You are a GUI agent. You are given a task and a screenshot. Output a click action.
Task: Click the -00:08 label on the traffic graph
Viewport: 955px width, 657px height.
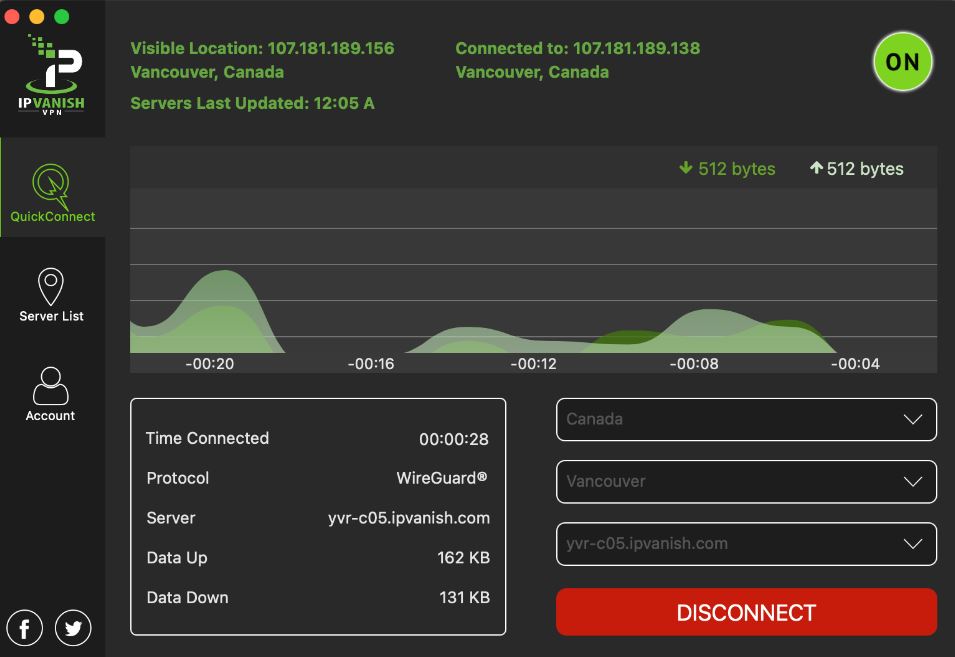coord(694,364)
